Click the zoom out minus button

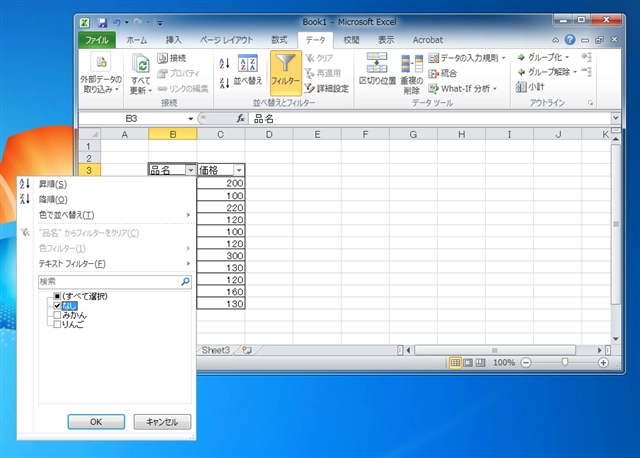(x=526, y=362)
